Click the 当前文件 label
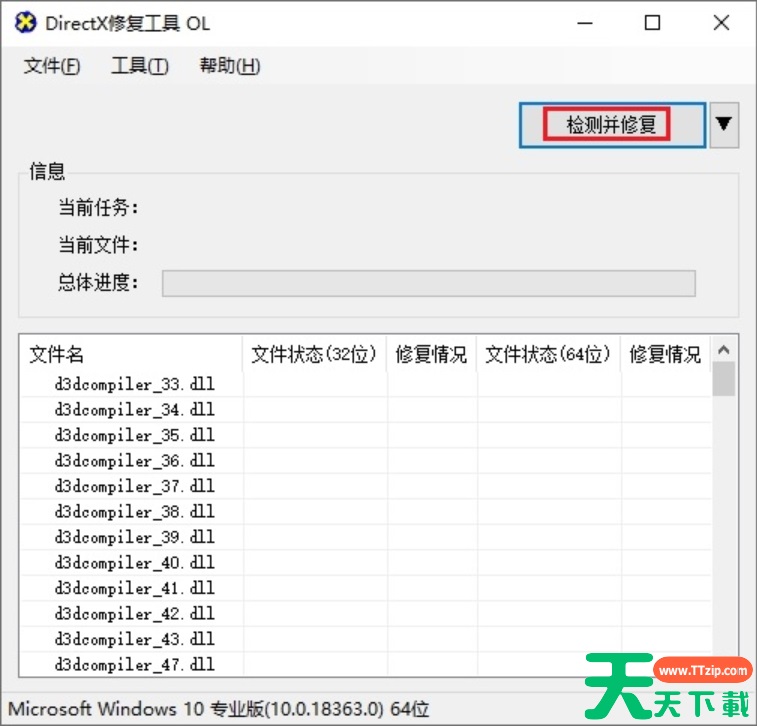 click(x=98, y=245)
